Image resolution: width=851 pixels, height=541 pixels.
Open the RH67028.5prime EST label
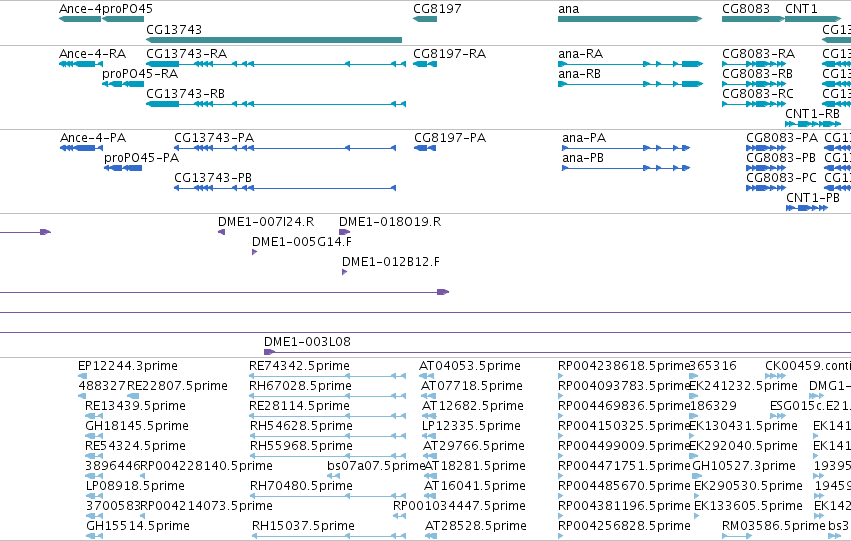(x=300, y=386)
